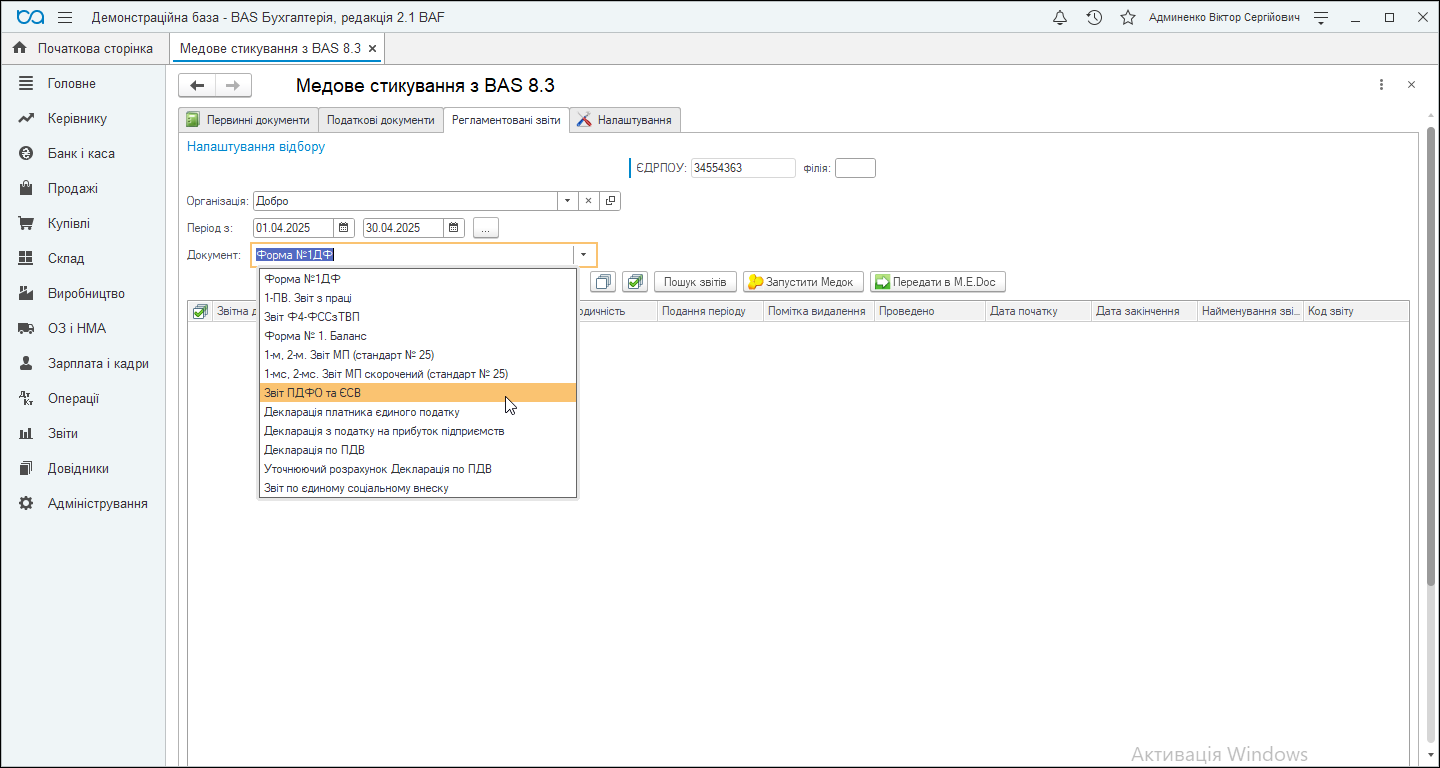Screen dimensions: 1440x768
Task: Close the Медове стикування з BAS 8.3 tab
Action: [x=373, y=48]
